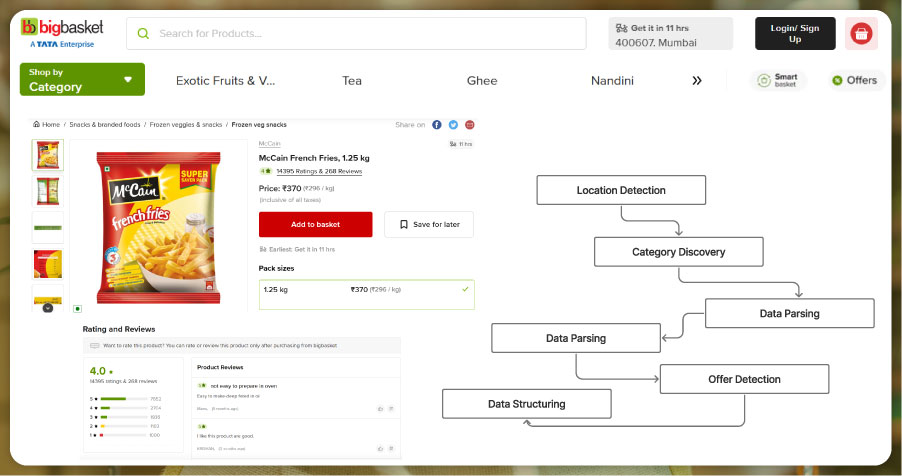902x476 pixels.
Task: Open the Tea category tab
Action: [x=352, y=81]
